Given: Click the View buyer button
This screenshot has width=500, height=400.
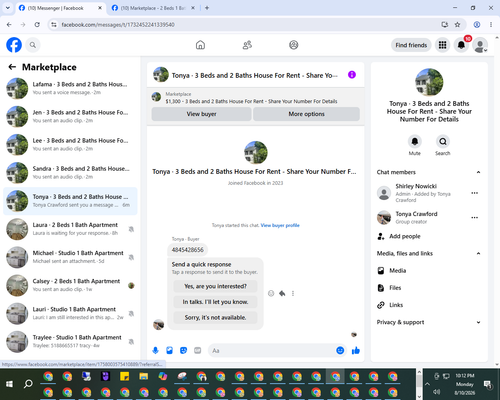Looking at the screenshot, I should [x=201, y=114].
